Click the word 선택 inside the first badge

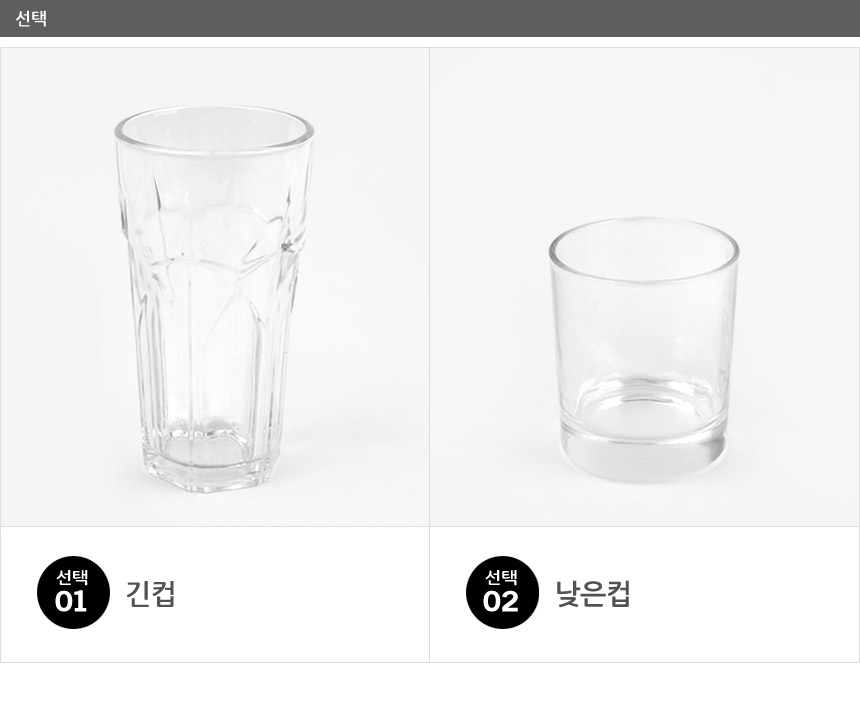(x=72, y=577)
